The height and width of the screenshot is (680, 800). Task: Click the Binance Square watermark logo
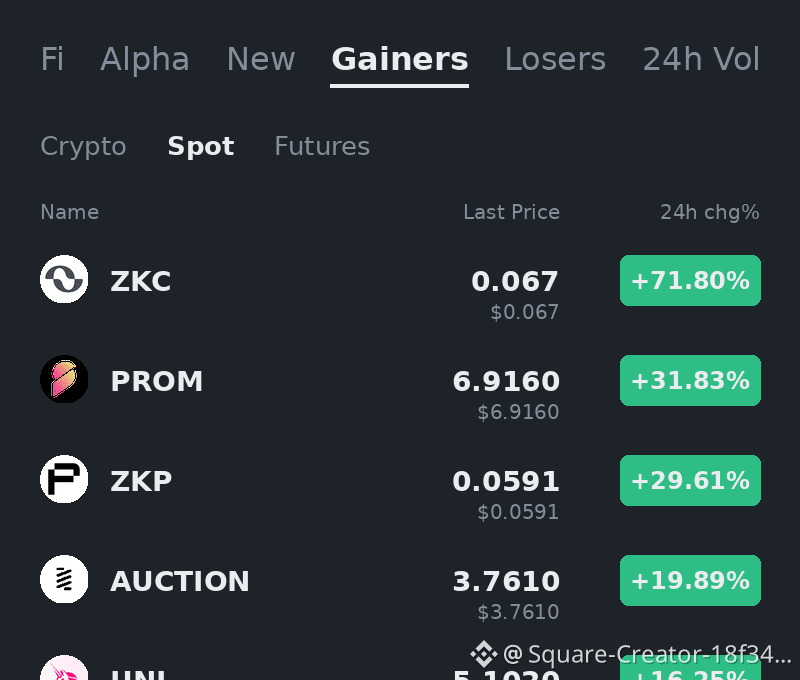[484, 654]
